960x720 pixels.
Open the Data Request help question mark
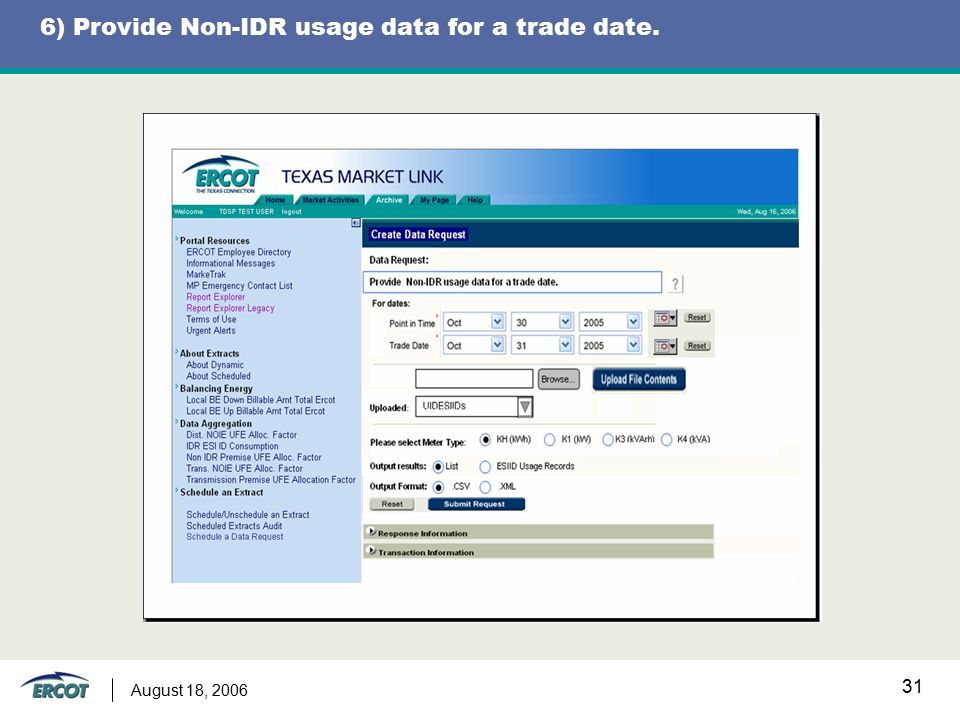(675, 283)
